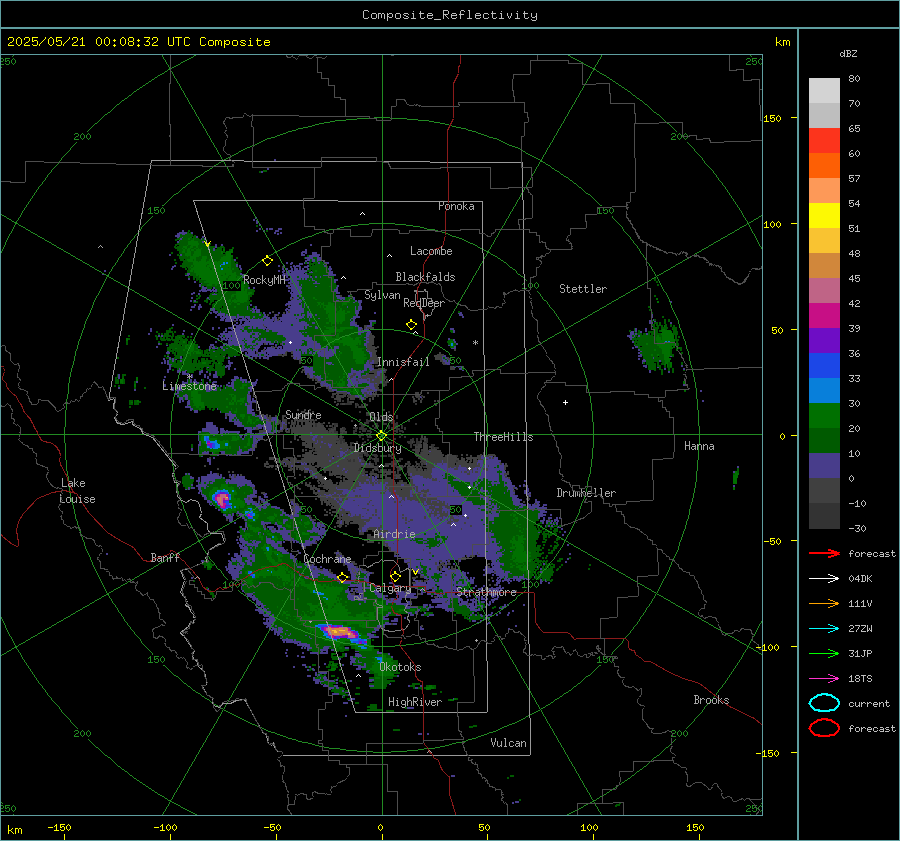This screenshot has width=900, height=841.
Task: Click the yellow radar site diamond near Didsbury
Action: tap(381, 436)
